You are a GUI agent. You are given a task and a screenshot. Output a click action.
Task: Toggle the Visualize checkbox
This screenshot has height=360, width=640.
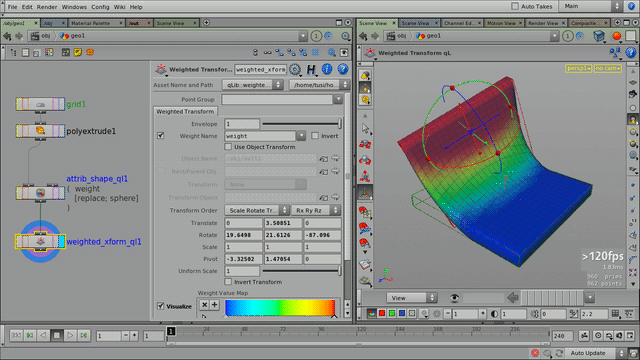160,306
